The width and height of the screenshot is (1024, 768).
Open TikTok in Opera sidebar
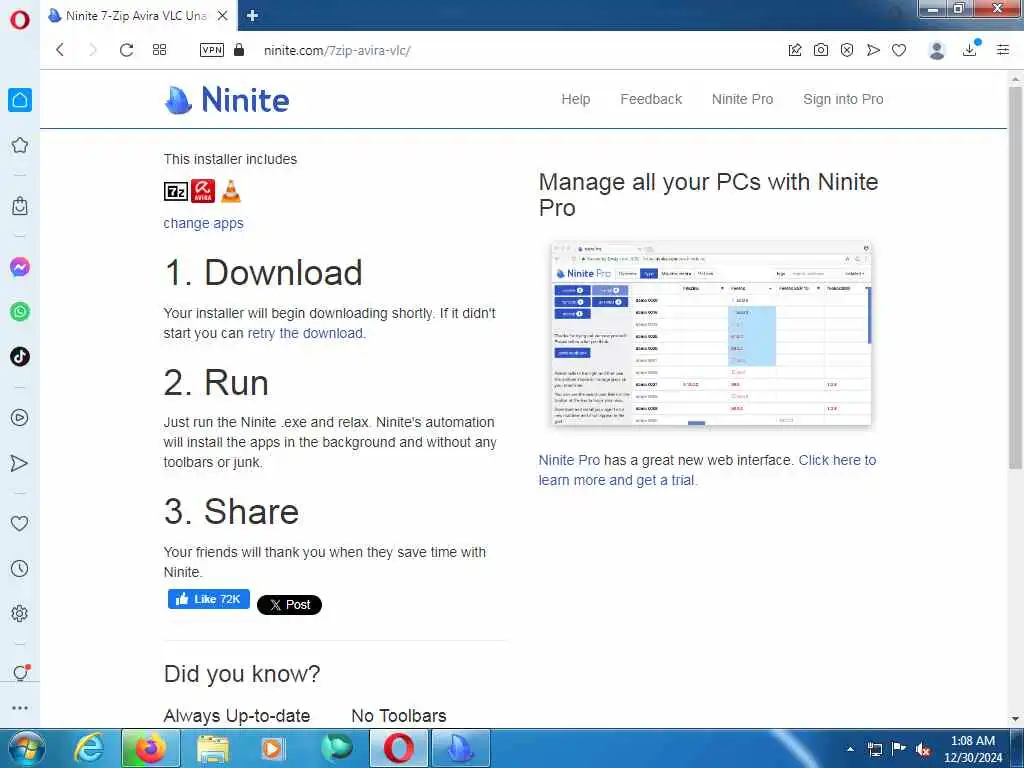point(20,357)
